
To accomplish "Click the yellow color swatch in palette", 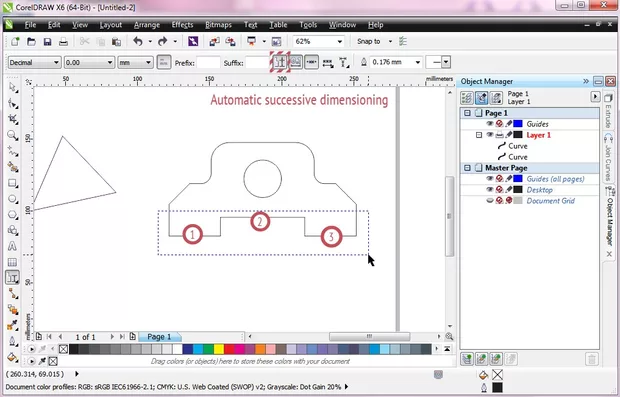I will (x=219, y=349).
